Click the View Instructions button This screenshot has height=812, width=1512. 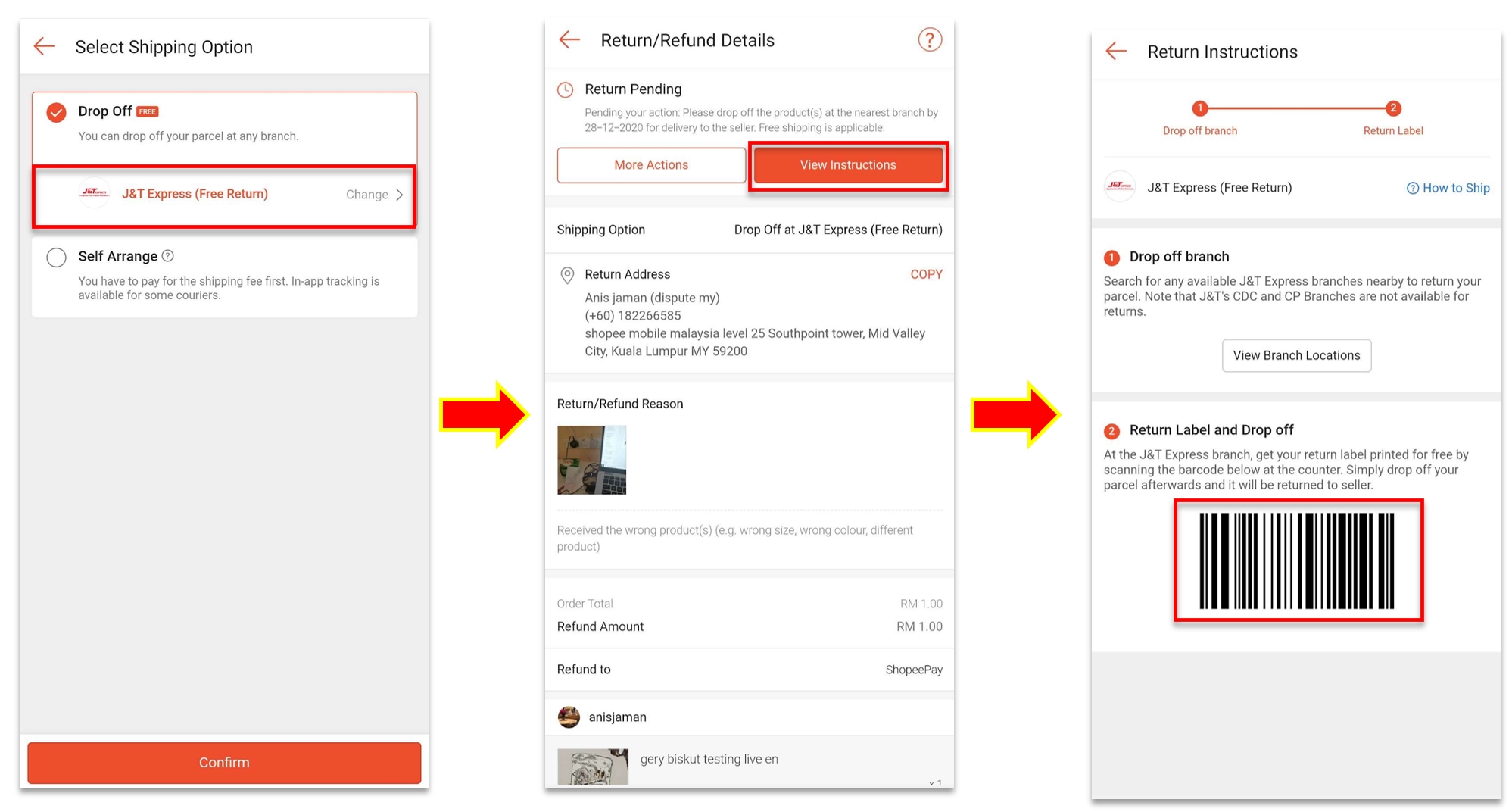click(848, 165)
